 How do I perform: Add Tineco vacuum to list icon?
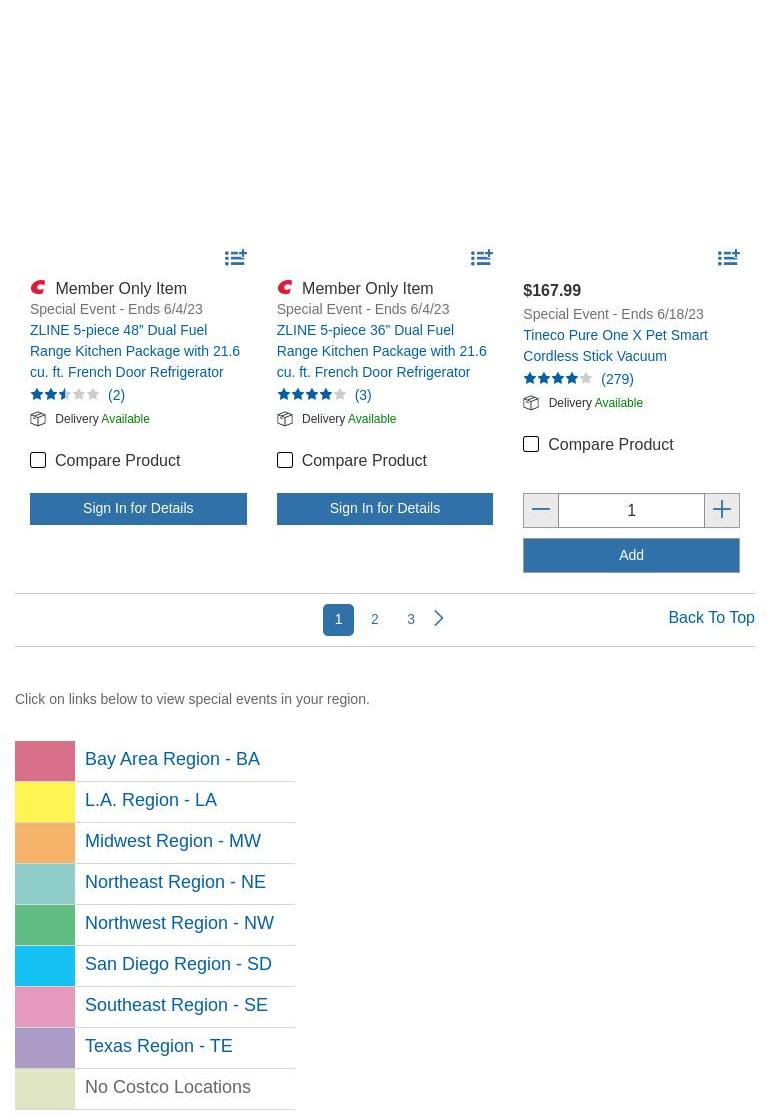[x=729, y=258]
